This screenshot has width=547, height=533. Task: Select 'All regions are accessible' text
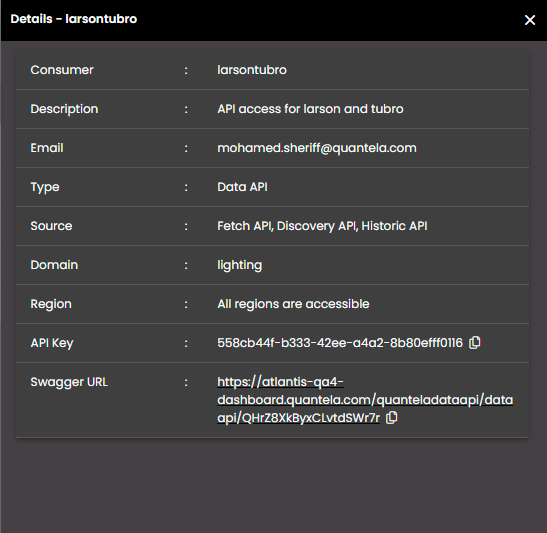tap(293, 304)
